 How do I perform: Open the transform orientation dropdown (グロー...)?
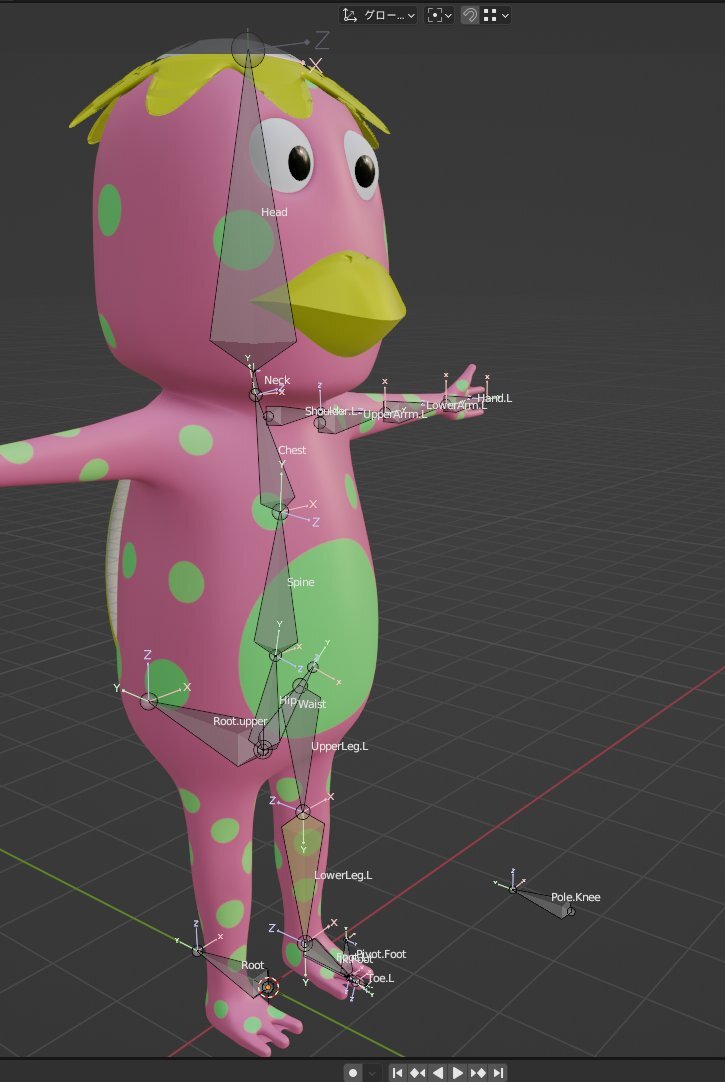378,15
